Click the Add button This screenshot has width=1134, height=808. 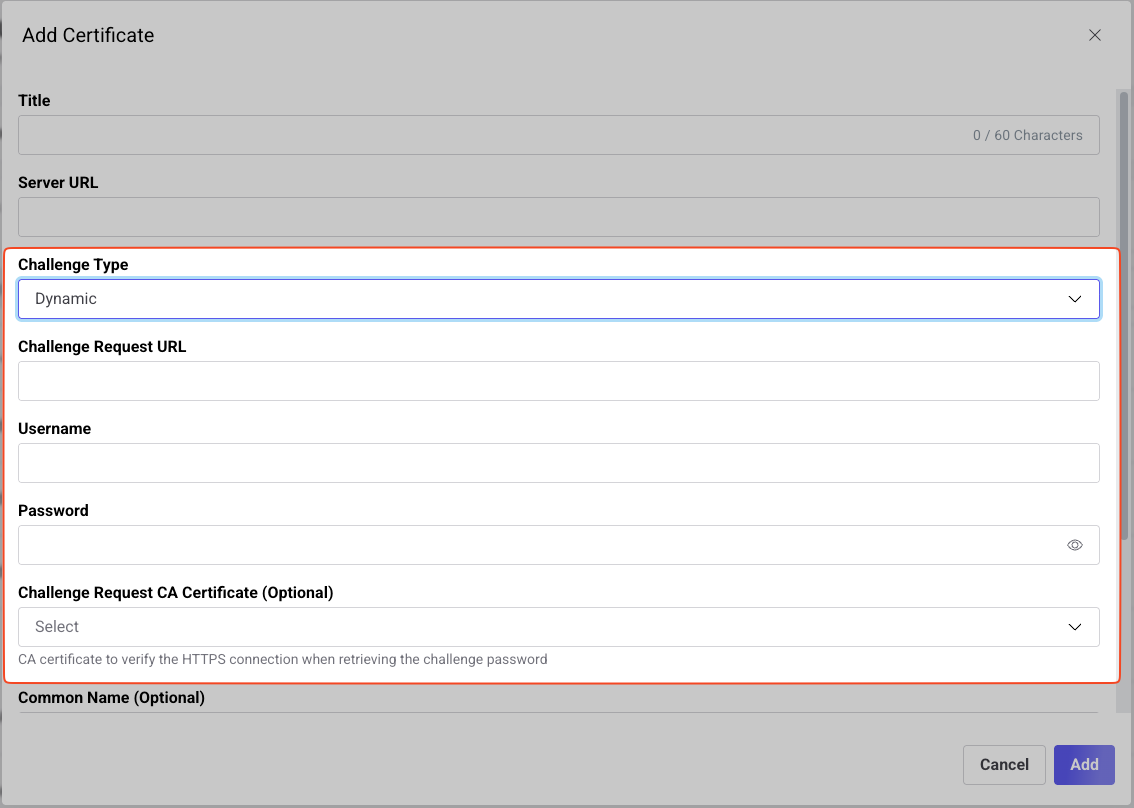pyautogui.click(x=1084, y=765)
